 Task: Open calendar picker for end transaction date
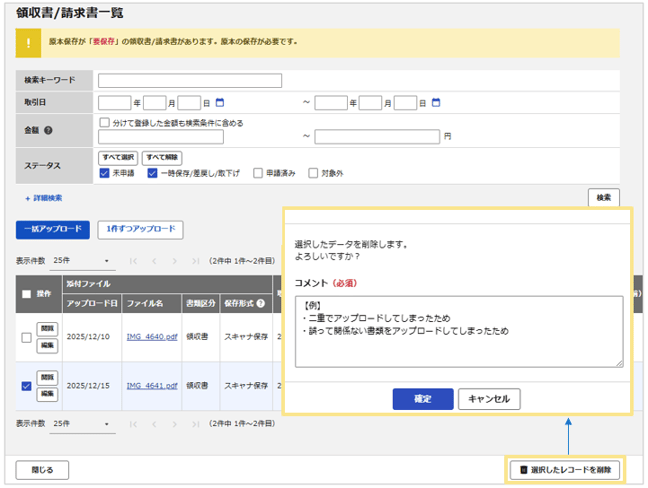(x=436, y=102)
